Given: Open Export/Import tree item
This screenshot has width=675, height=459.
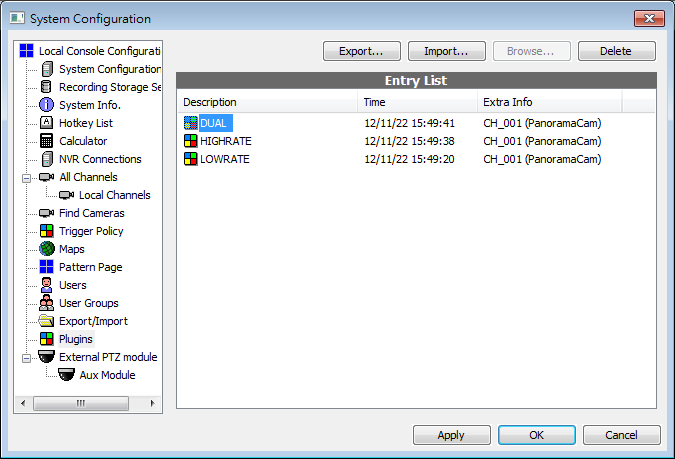Looking at the screenshot, I should [x=93, y=321].
